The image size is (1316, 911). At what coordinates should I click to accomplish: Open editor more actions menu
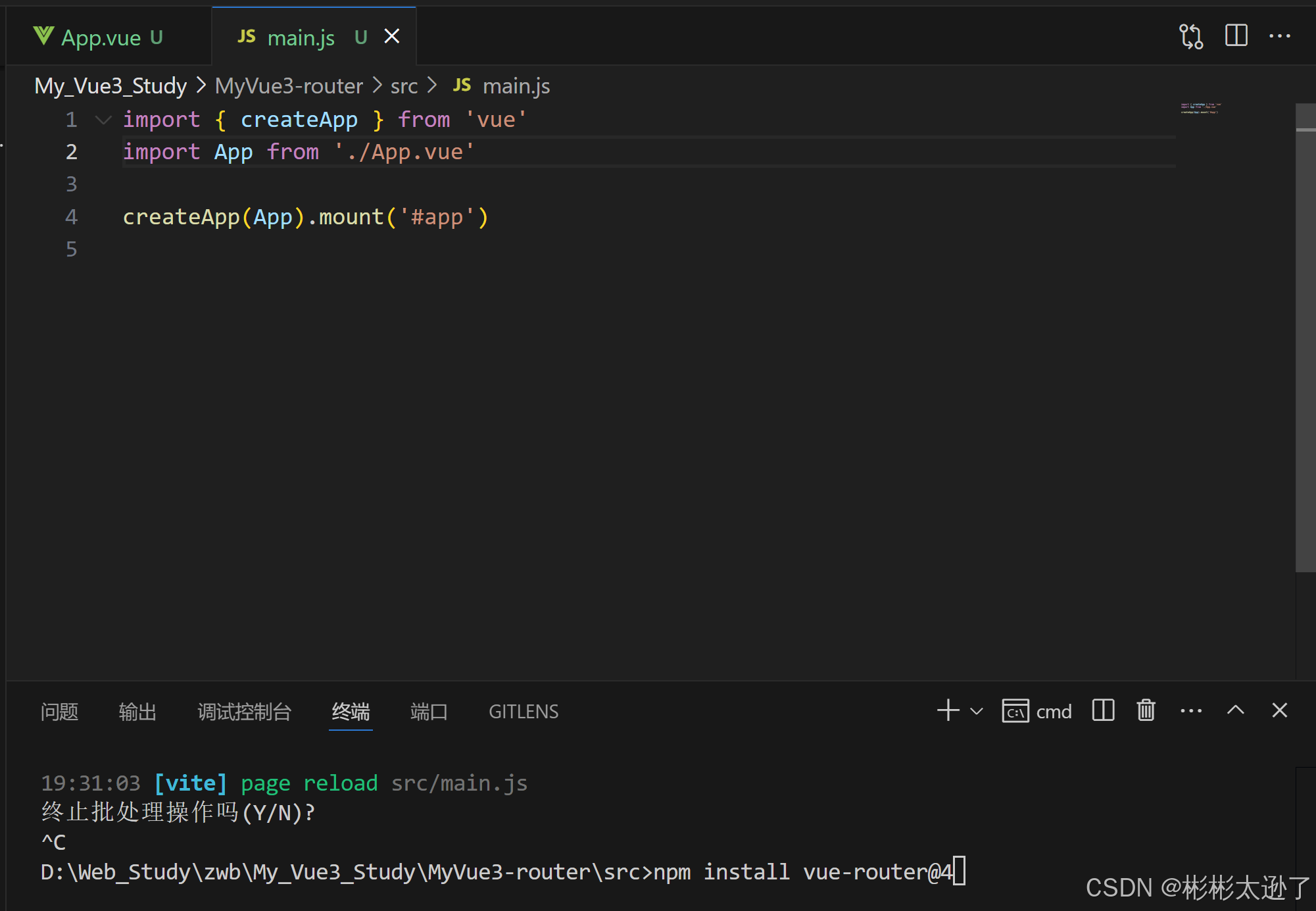click(1279, 36)
